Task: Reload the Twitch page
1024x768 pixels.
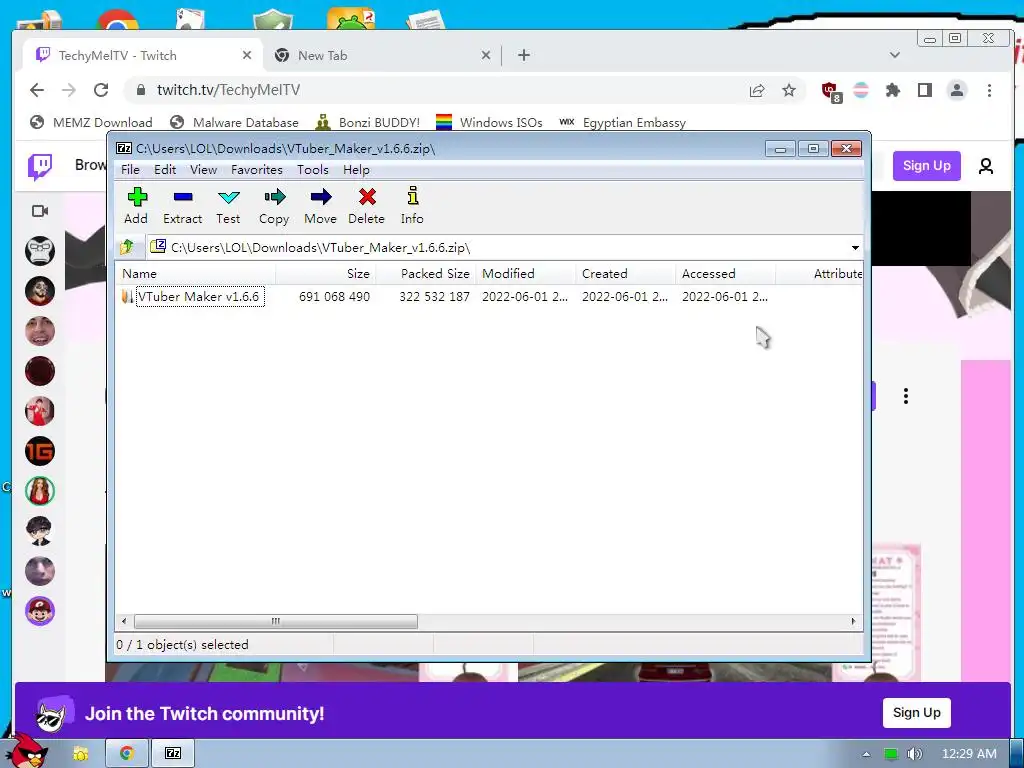Action: pos(101,90)
